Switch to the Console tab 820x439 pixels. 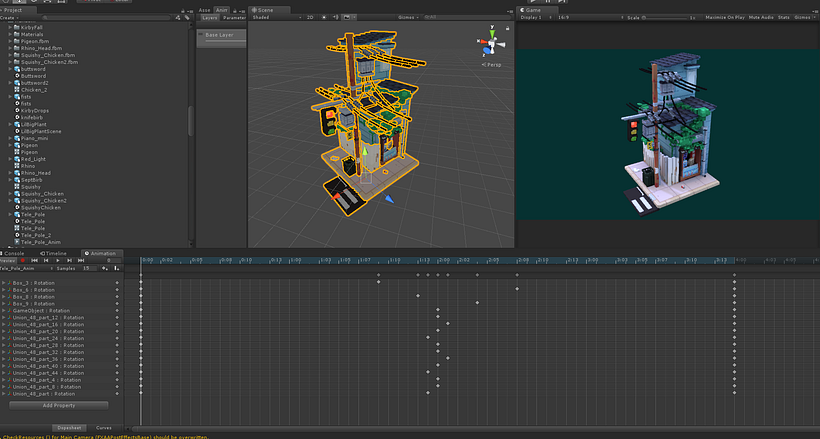13,253
